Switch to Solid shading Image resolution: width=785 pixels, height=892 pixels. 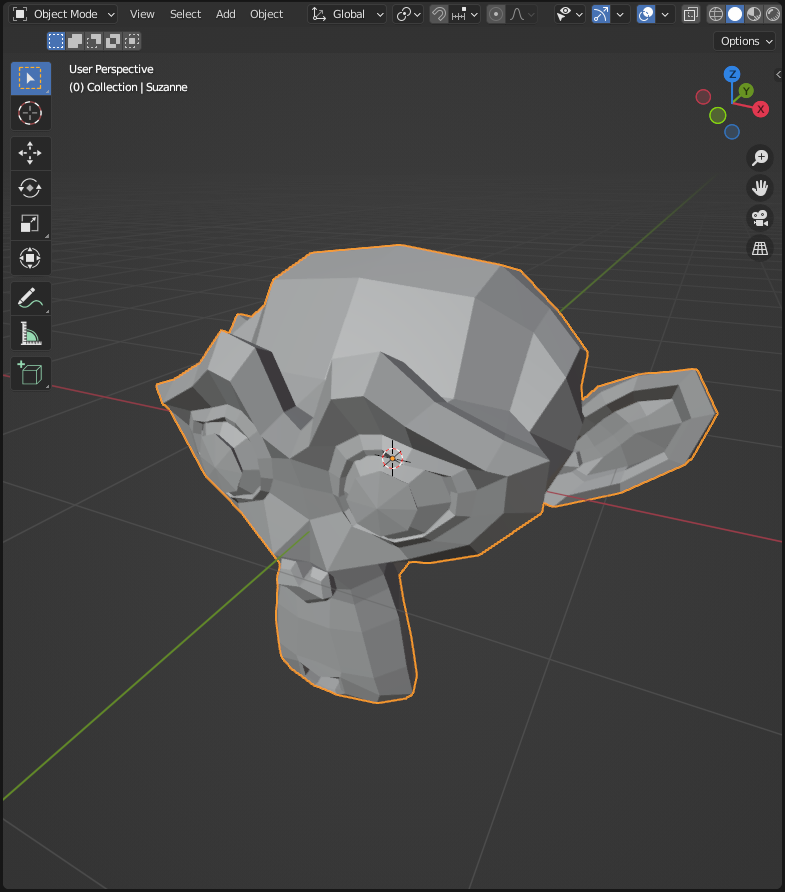pos(735,14)
